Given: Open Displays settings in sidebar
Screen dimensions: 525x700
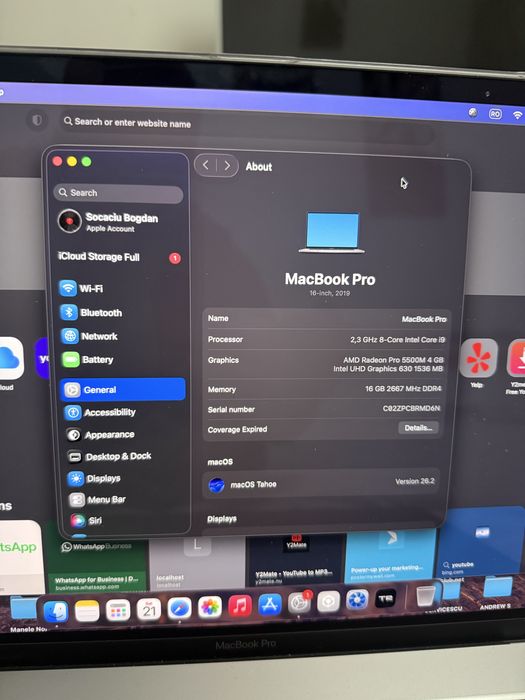Looking at the screenshot, I should [126, 478].
